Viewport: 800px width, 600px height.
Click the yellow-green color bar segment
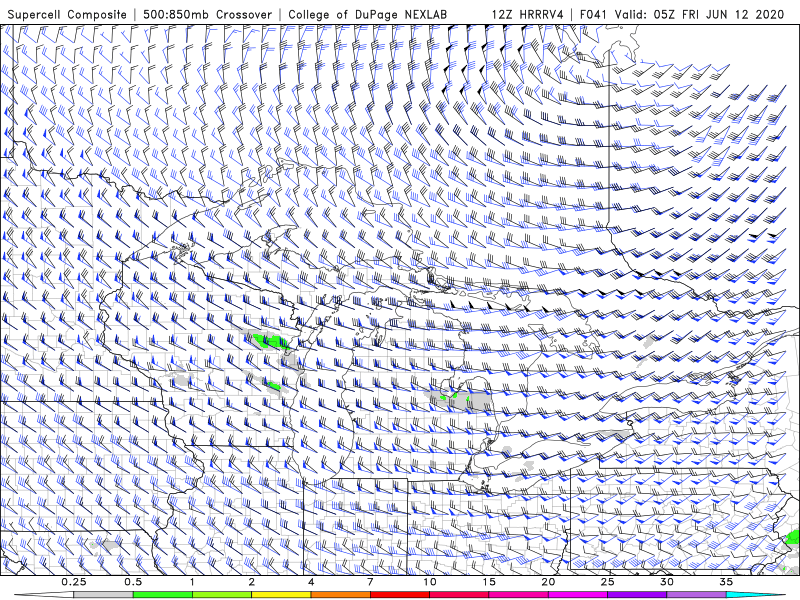[x=222, y=595]
